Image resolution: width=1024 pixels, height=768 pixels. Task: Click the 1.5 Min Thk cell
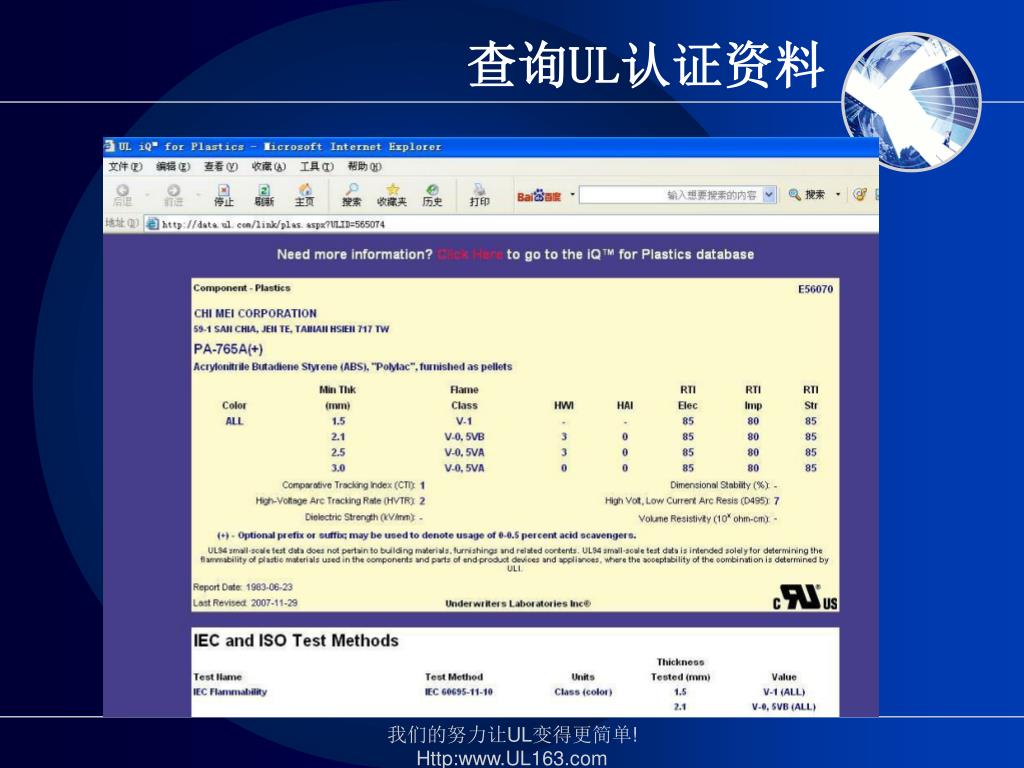click(x=338, y=421)
